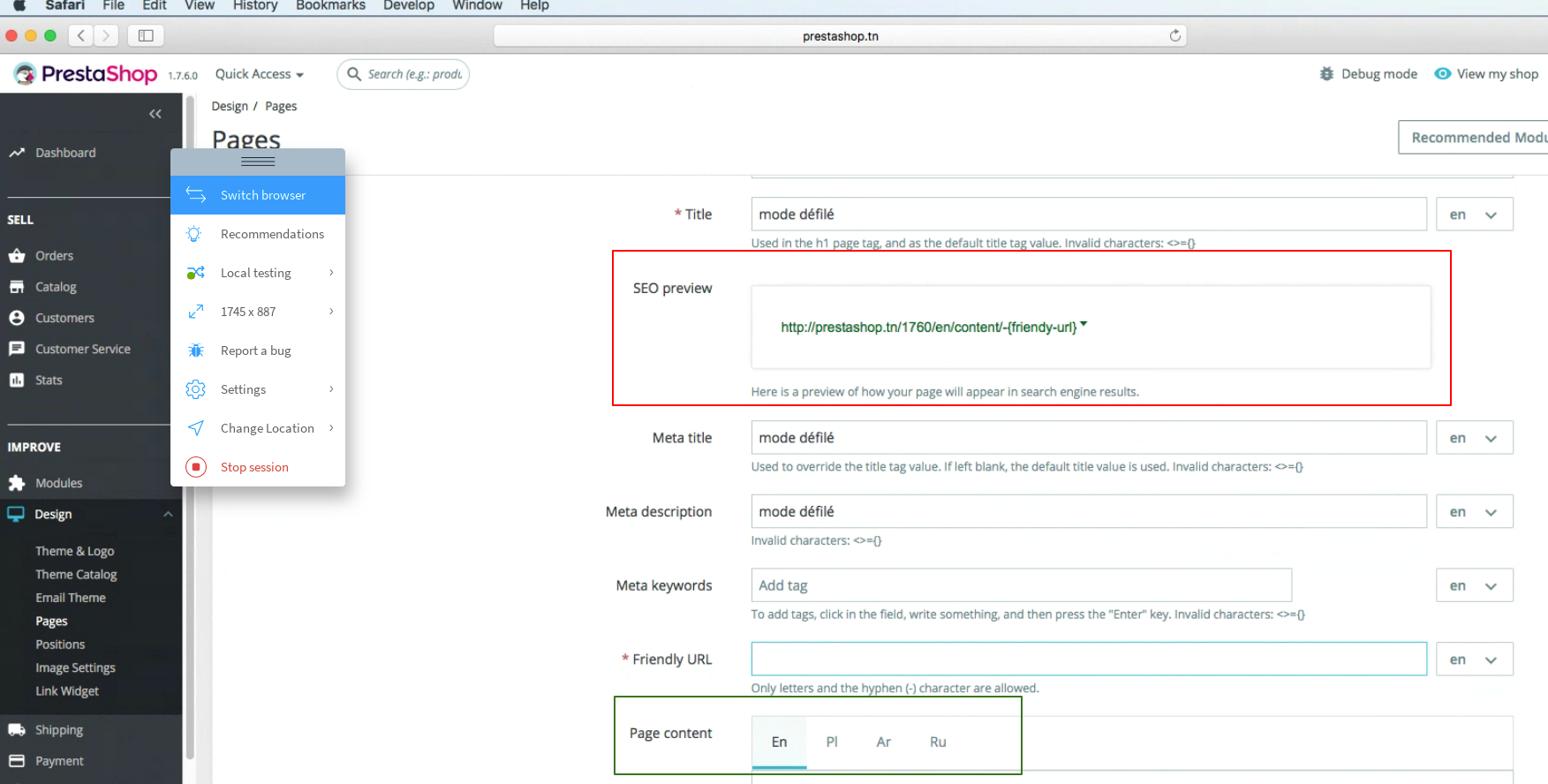Click the Meta keywords Add tag field
Viewport: 1548px width, 784px height.
click(x=1022, y=585)
